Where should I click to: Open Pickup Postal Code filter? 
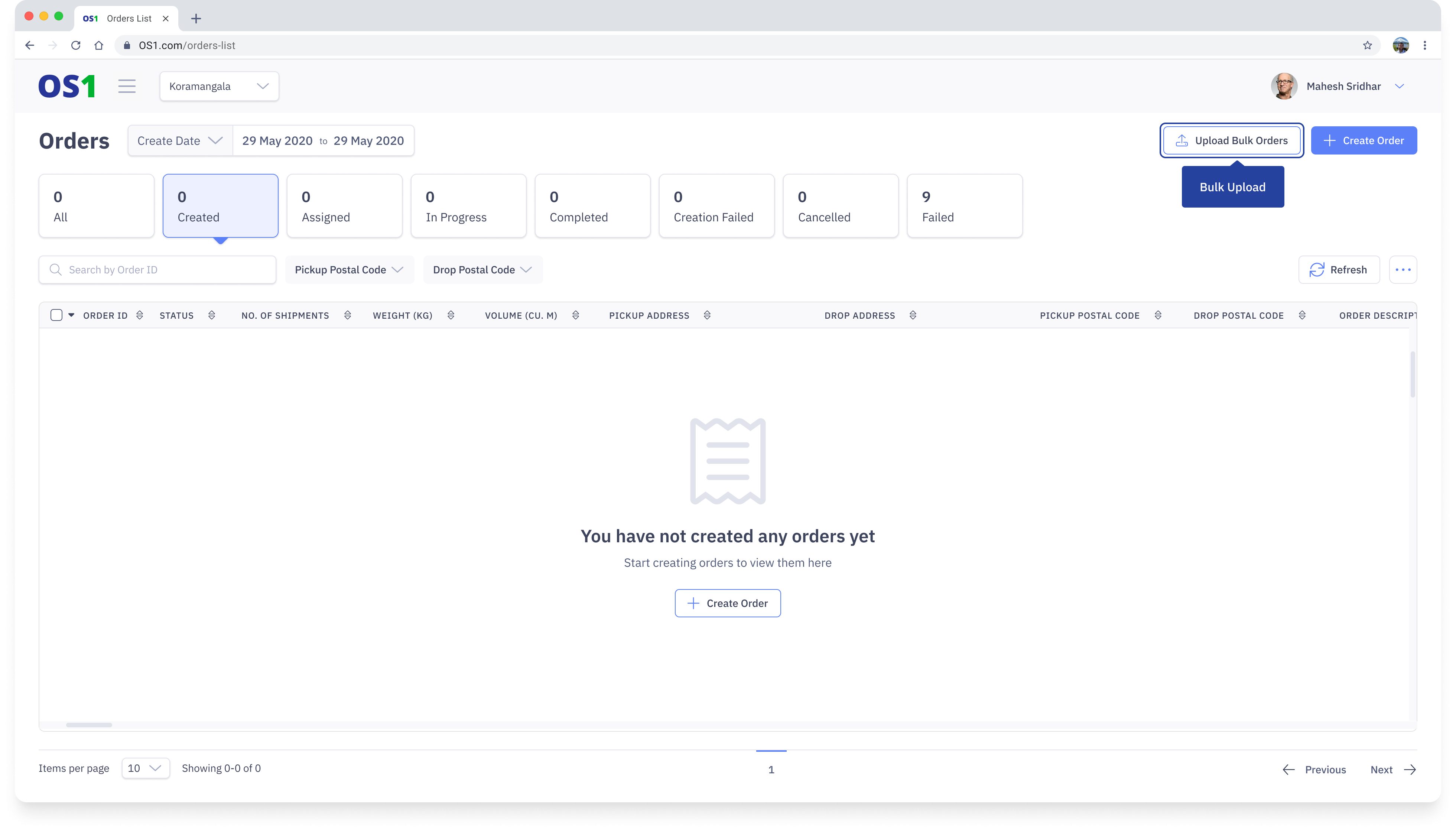[348, 270]
